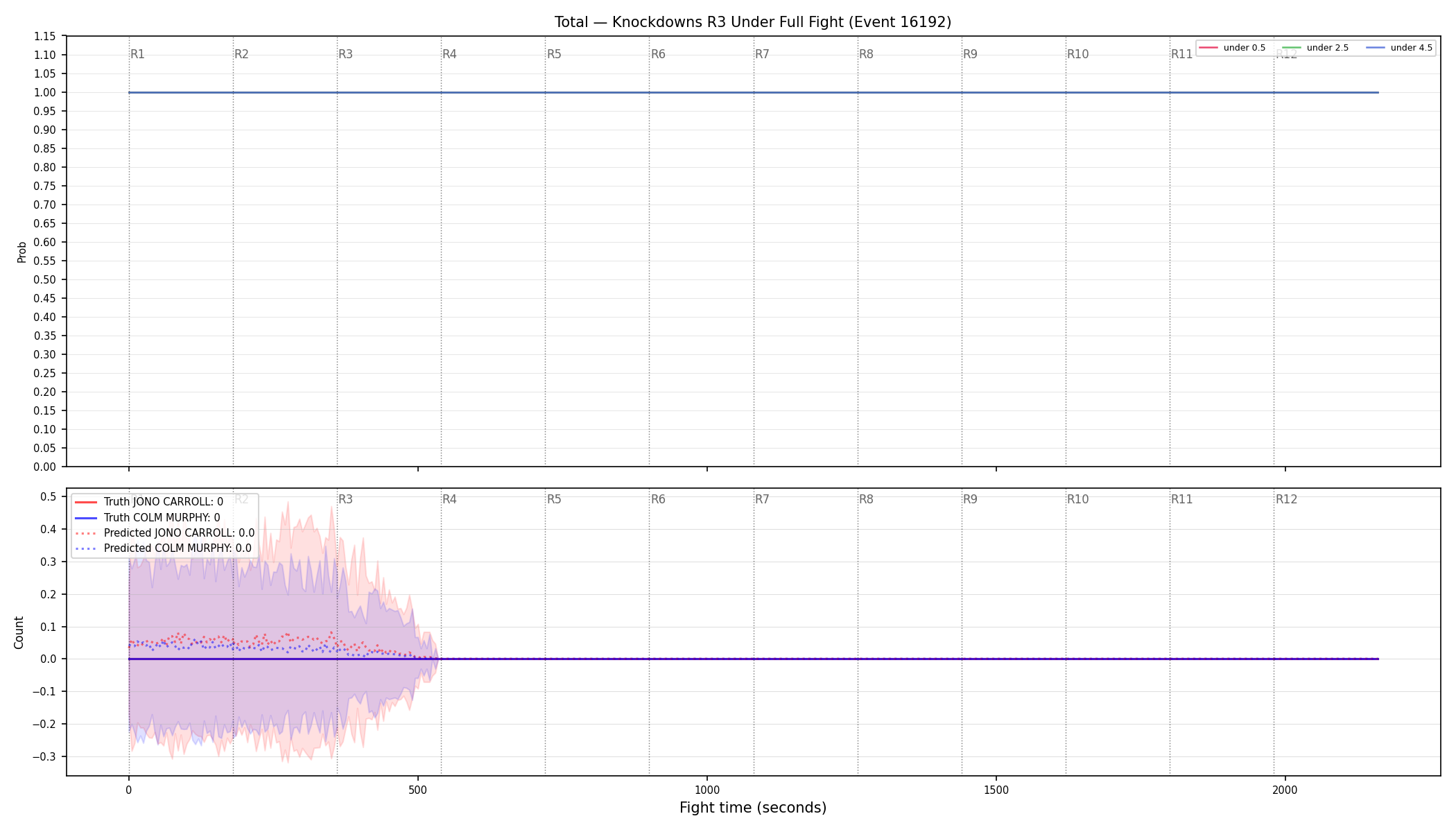Click the R11 round marker in top chart
The width and height of the screenshot is (1456, 832).
click(1181, 54)
